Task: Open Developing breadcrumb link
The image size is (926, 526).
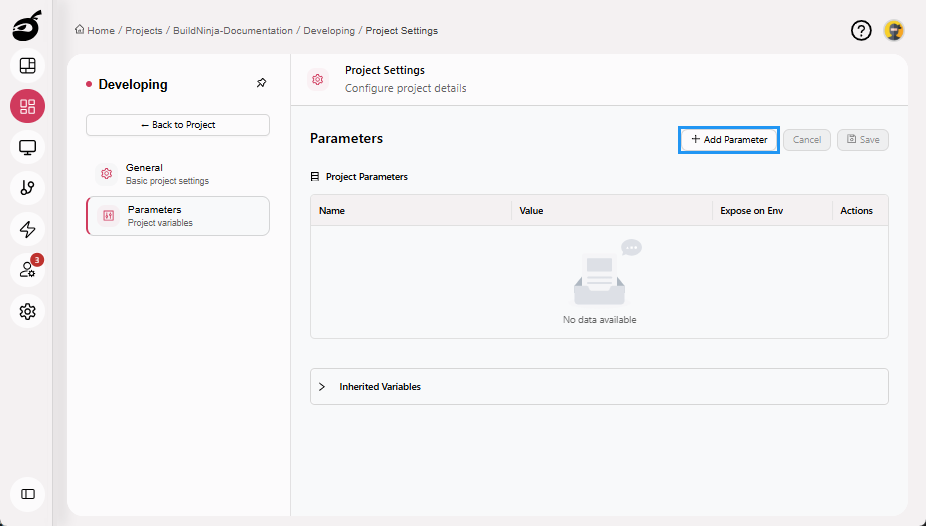Action: coord(329,31)
